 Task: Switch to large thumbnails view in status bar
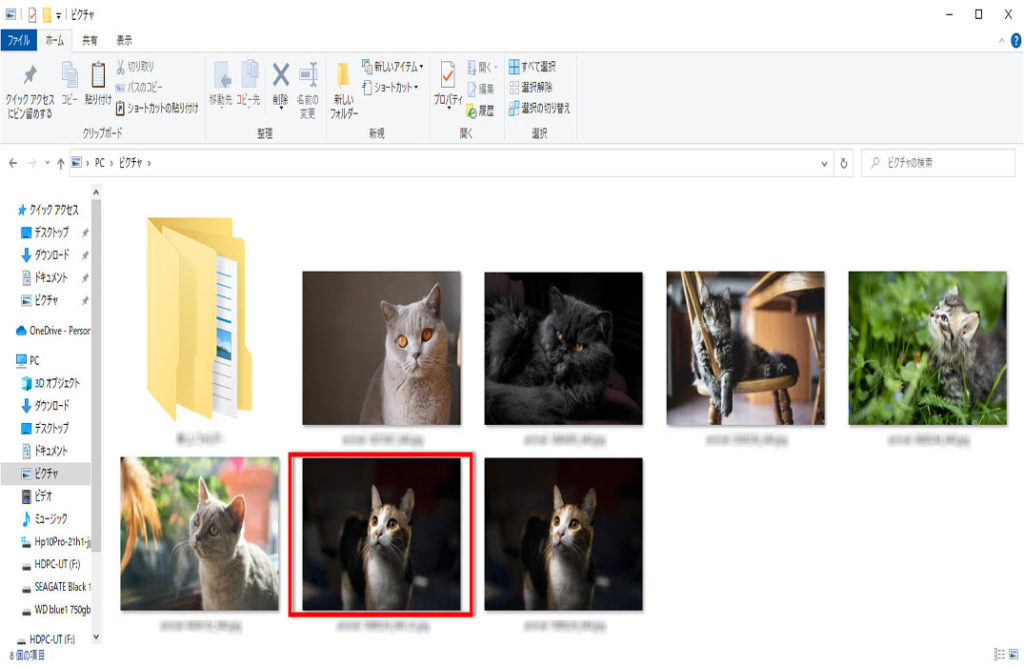(x=1014, y=654)
